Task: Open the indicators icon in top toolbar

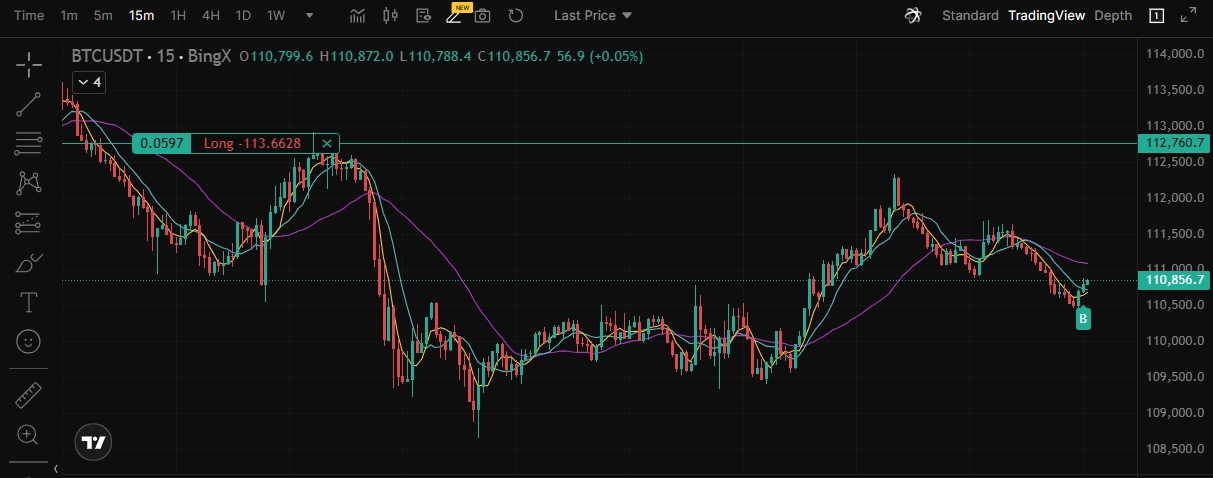Action: [359, 15]
